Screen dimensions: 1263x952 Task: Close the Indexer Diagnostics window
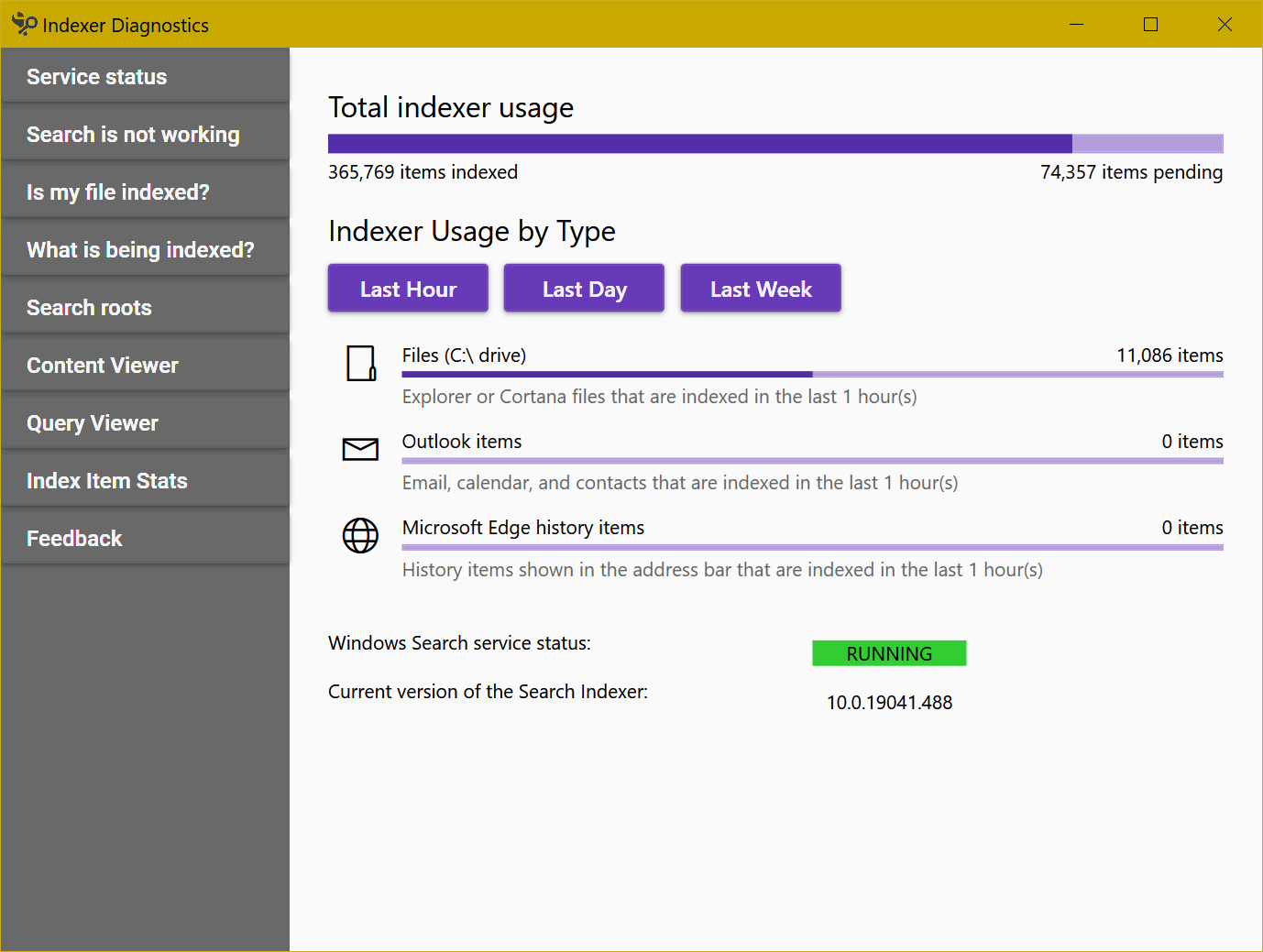[x=1225, y=24]
